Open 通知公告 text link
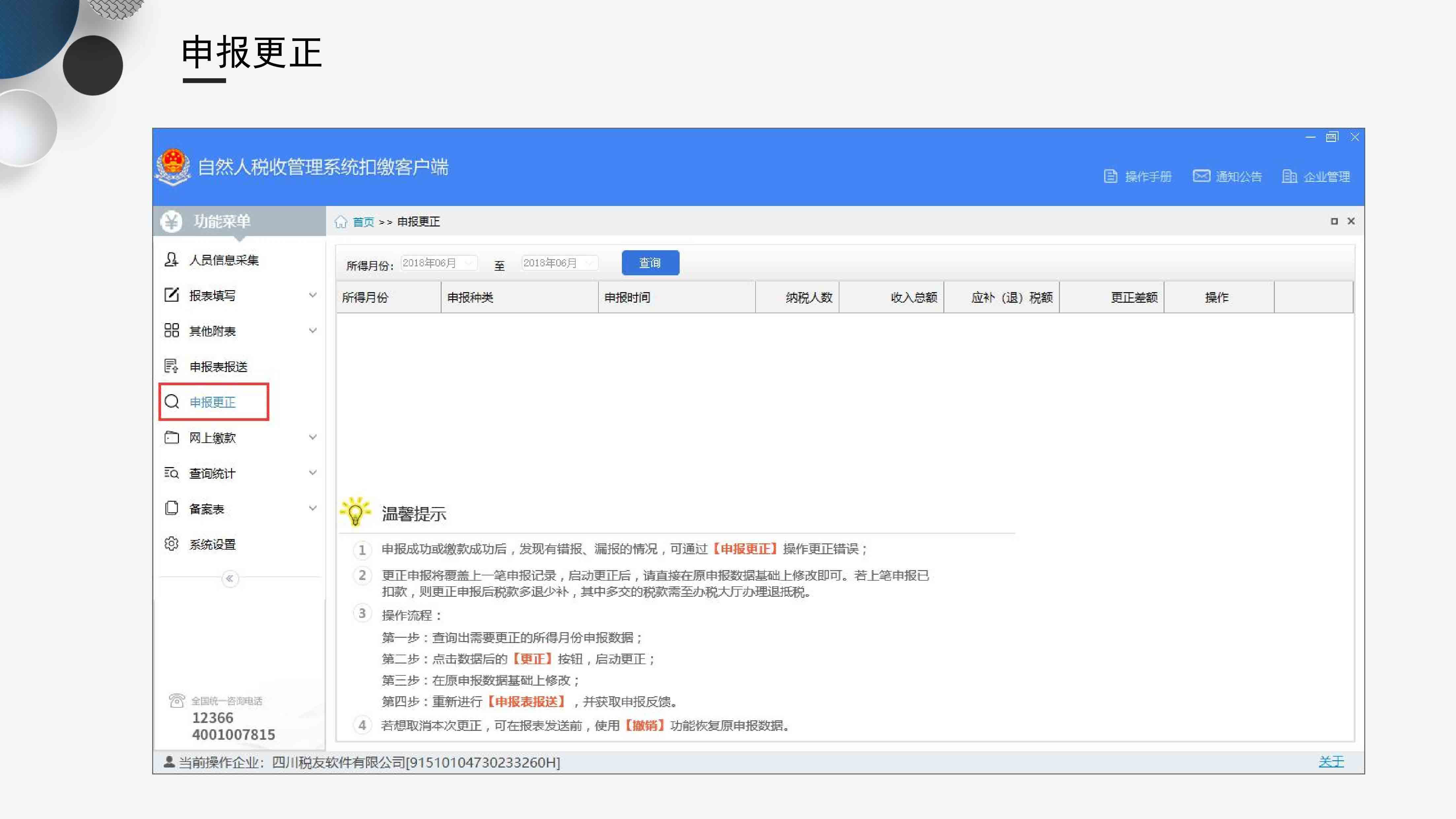The image size is (1456, 819). (x=1238, y=177)
